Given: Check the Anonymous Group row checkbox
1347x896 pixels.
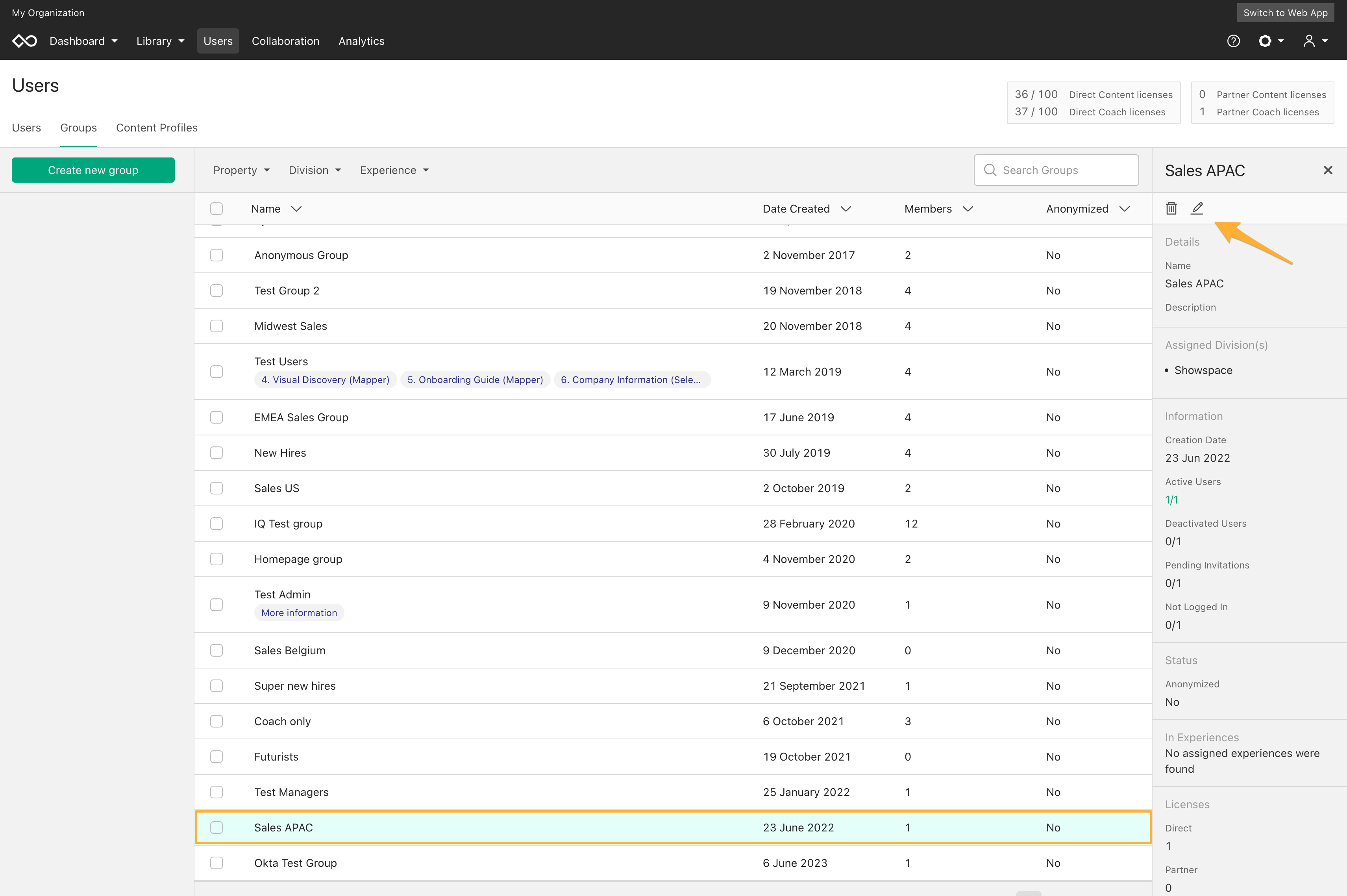Looking at the screenshot, I should 216,255.
